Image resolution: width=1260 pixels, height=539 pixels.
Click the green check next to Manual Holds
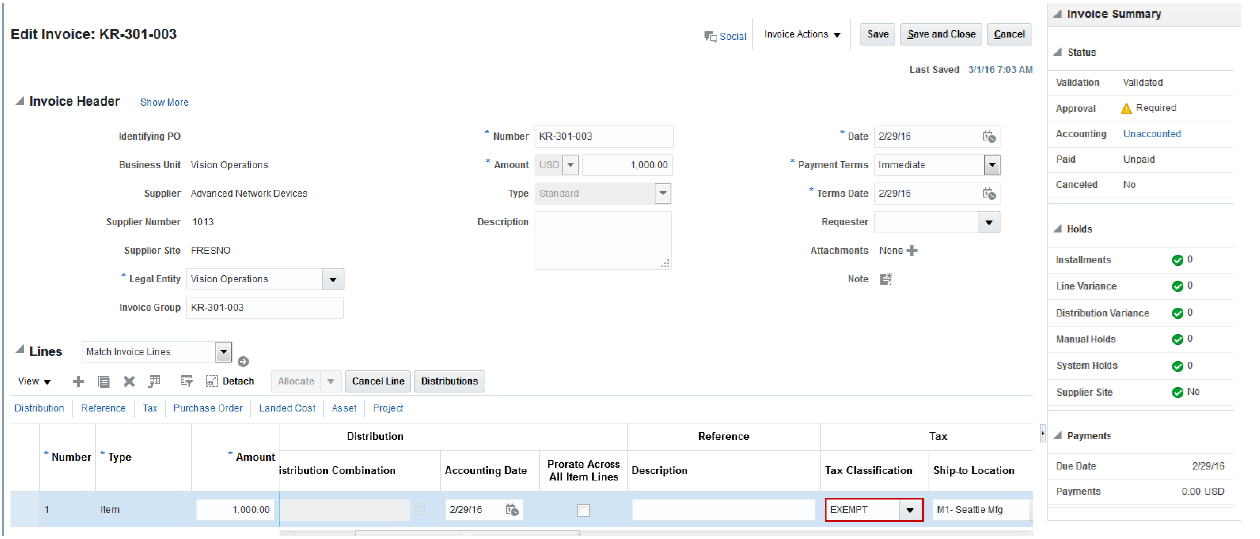coord(1177,339)
